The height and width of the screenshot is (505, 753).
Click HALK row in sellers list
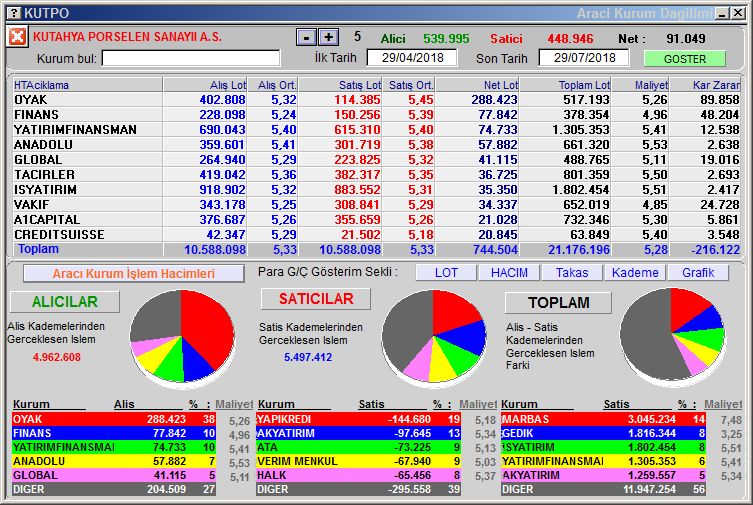coord(358,475)
